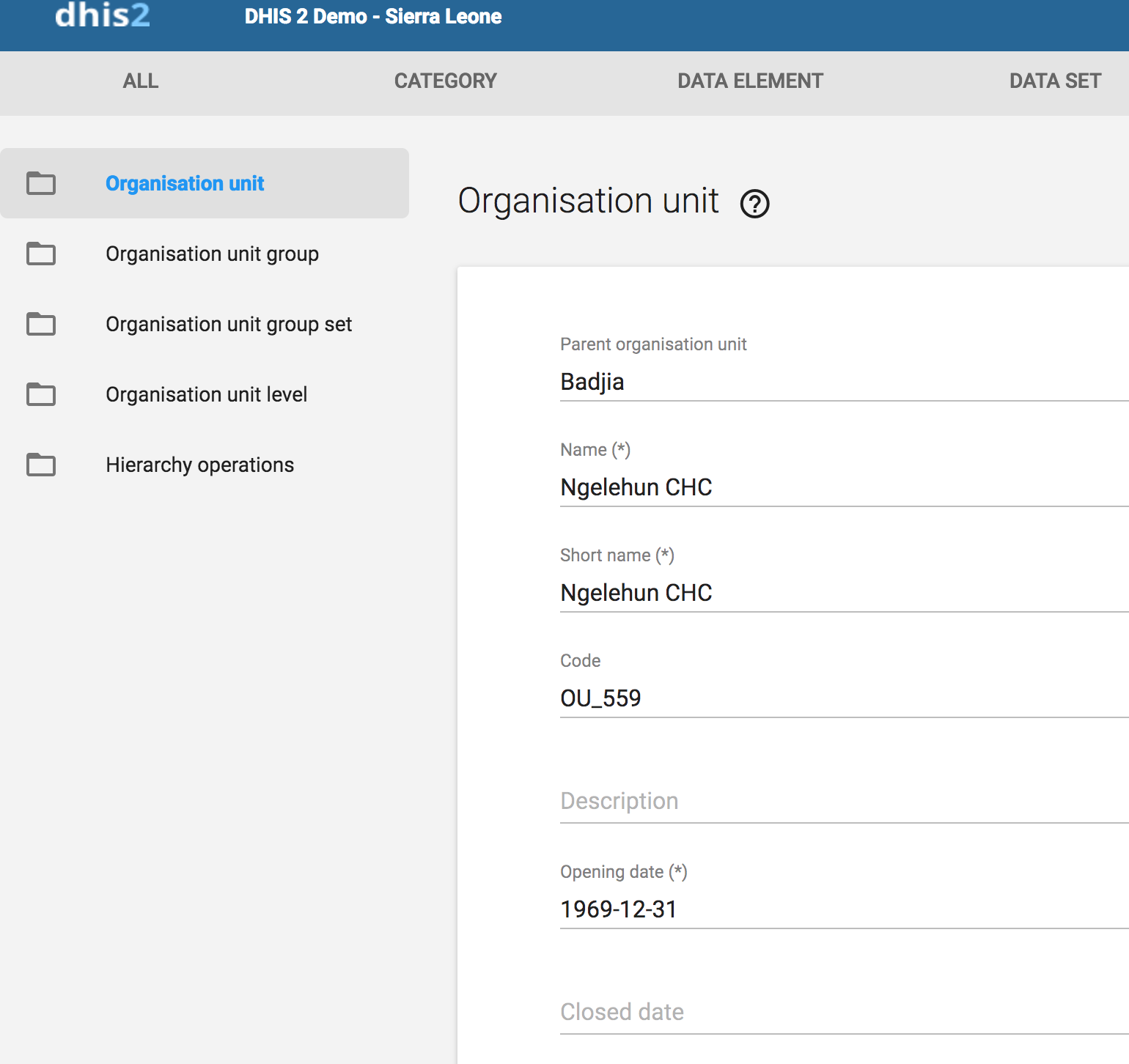The image size is (1129, 1064).
Task: Select Organisation unit group in sidebar
Action: 212,254
